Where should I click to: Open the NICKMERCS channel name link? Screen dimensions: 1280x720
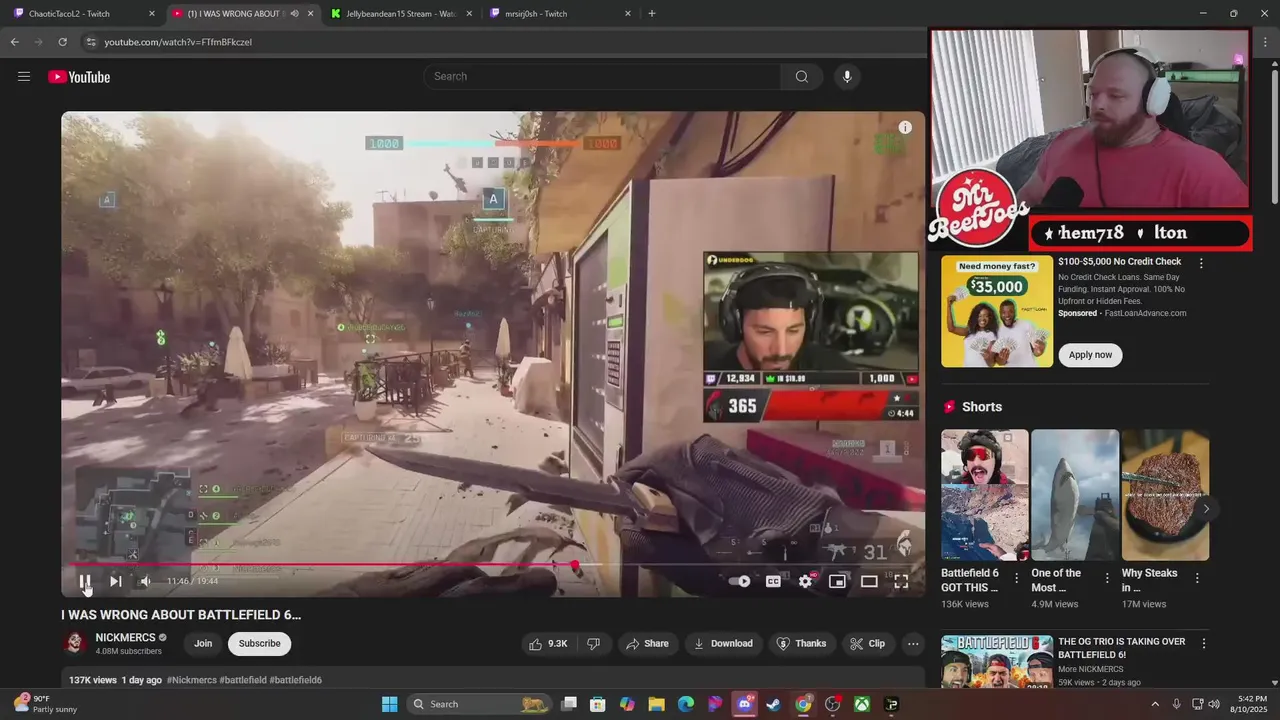(x=125, y=638)
